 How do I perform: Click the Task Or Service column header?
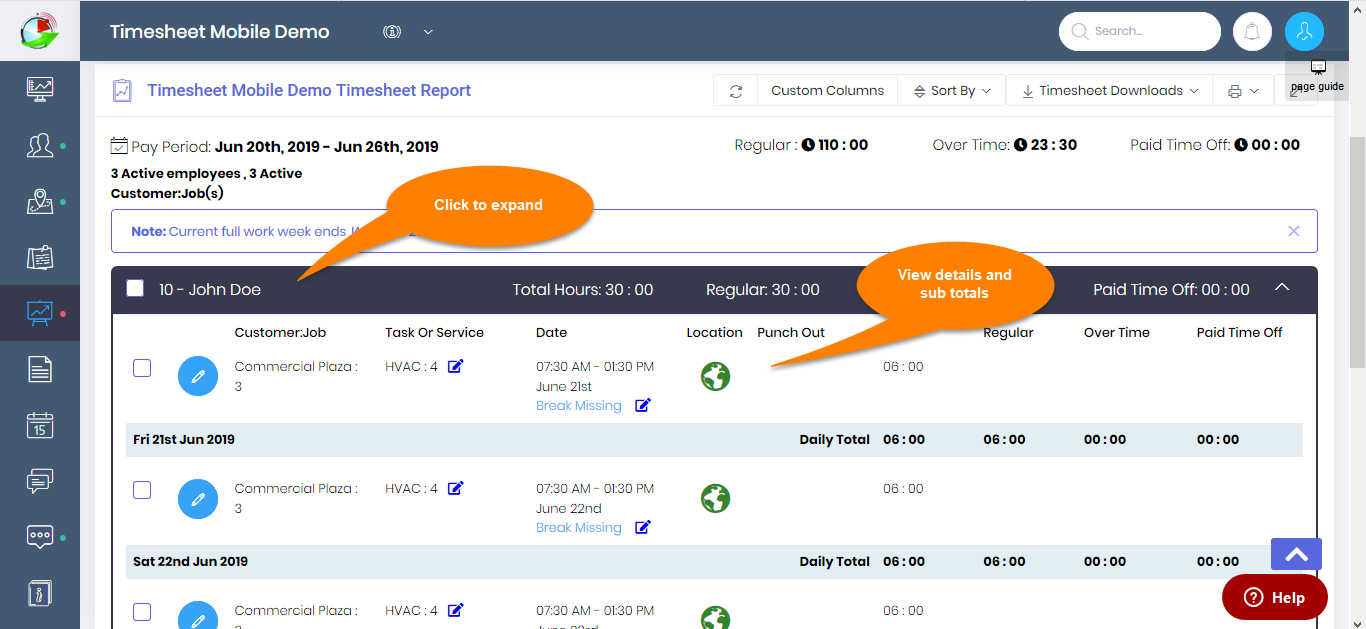(x=434, y=332)
